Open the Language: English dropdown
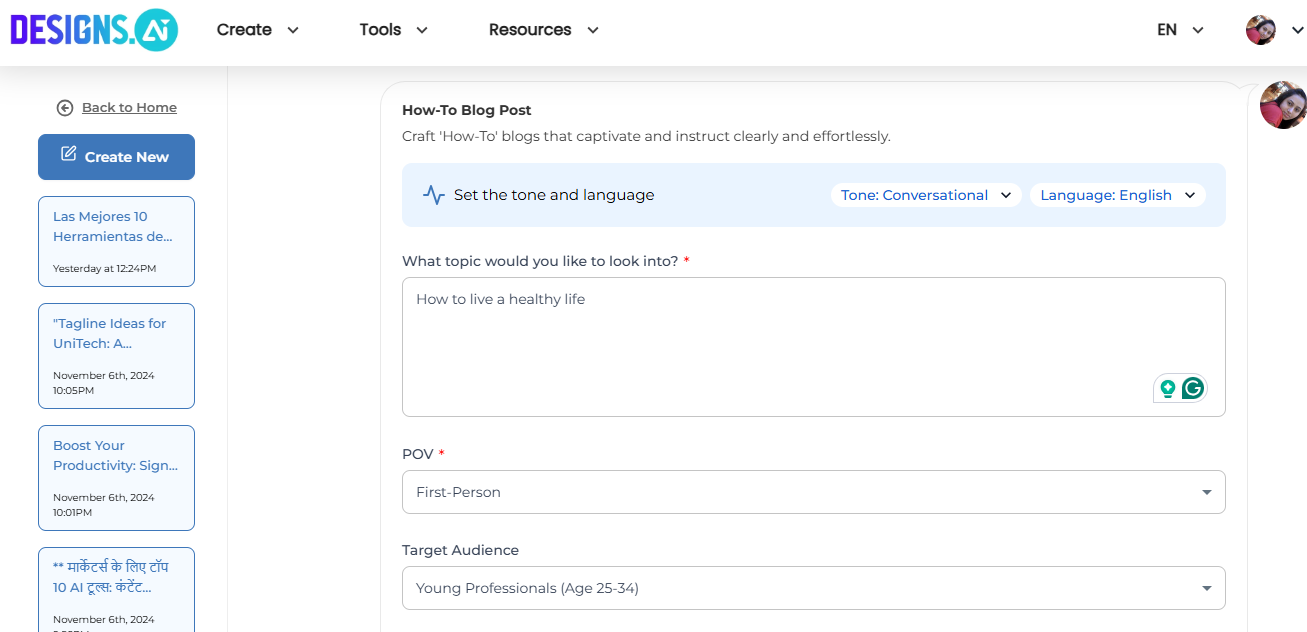The width and height of the screenshot is (1307, 632). 1117,195
